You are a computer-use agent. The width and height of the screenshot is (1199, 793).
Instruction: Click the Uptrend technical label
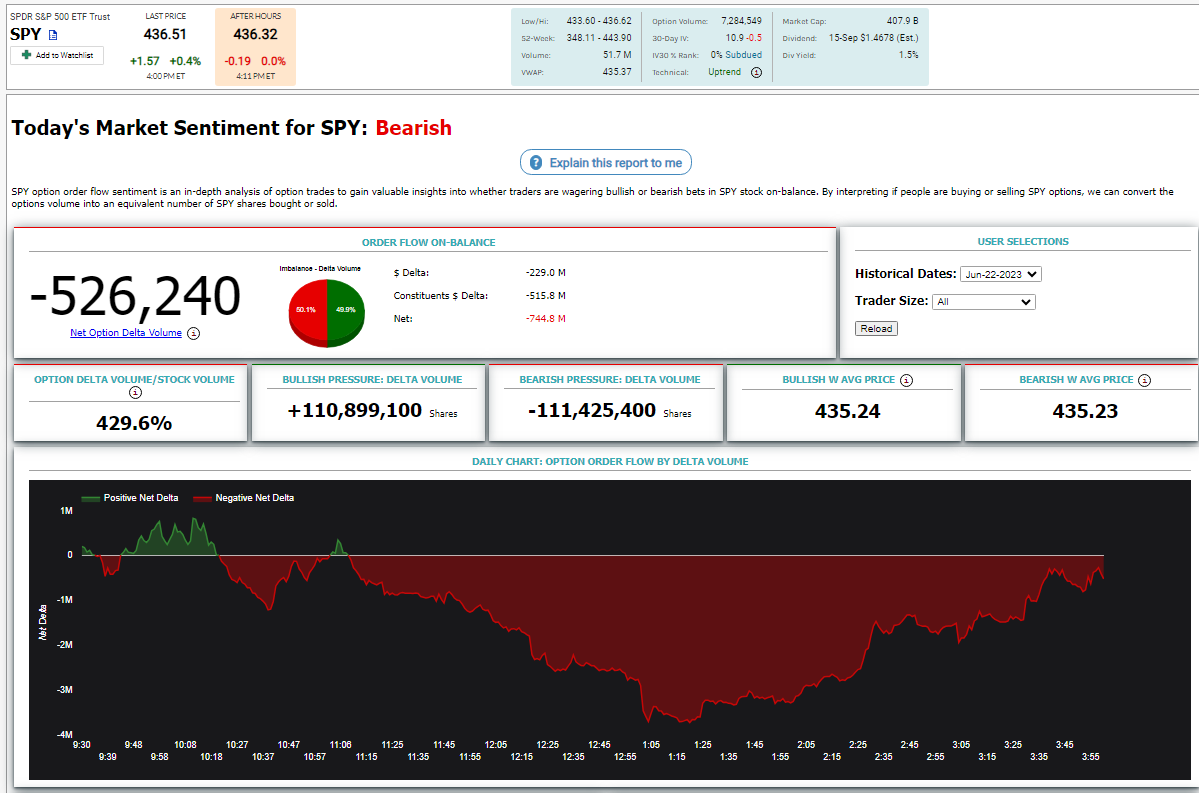tap(725, 72)
